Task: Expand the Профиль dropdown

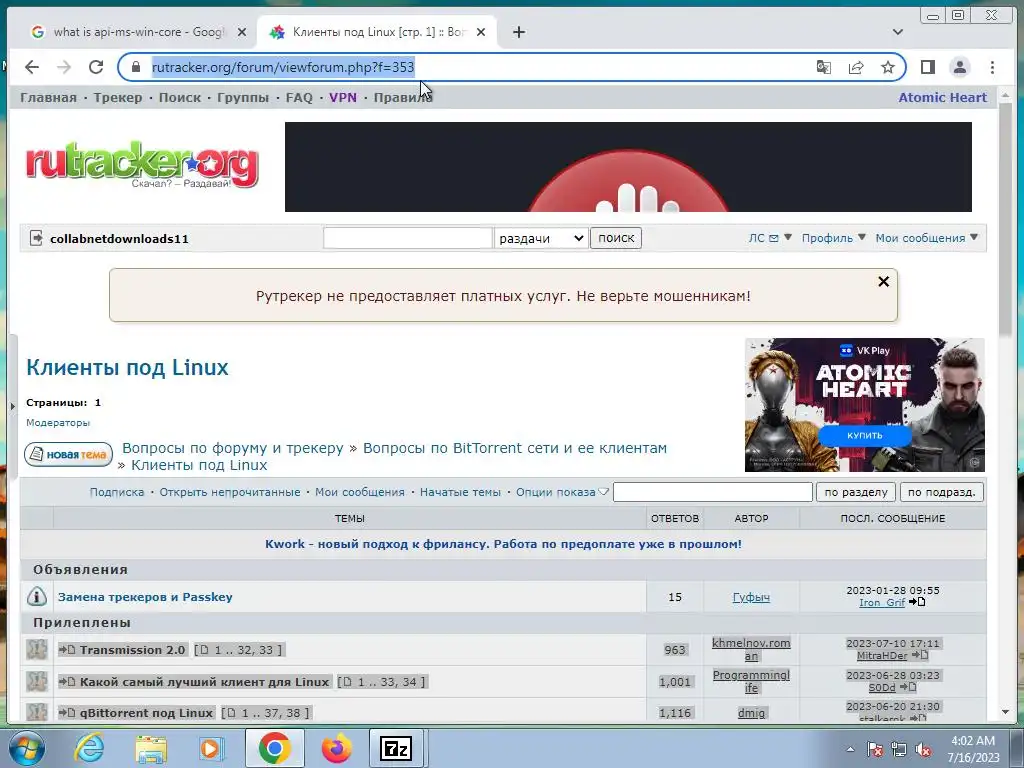Action: point(833,238)
